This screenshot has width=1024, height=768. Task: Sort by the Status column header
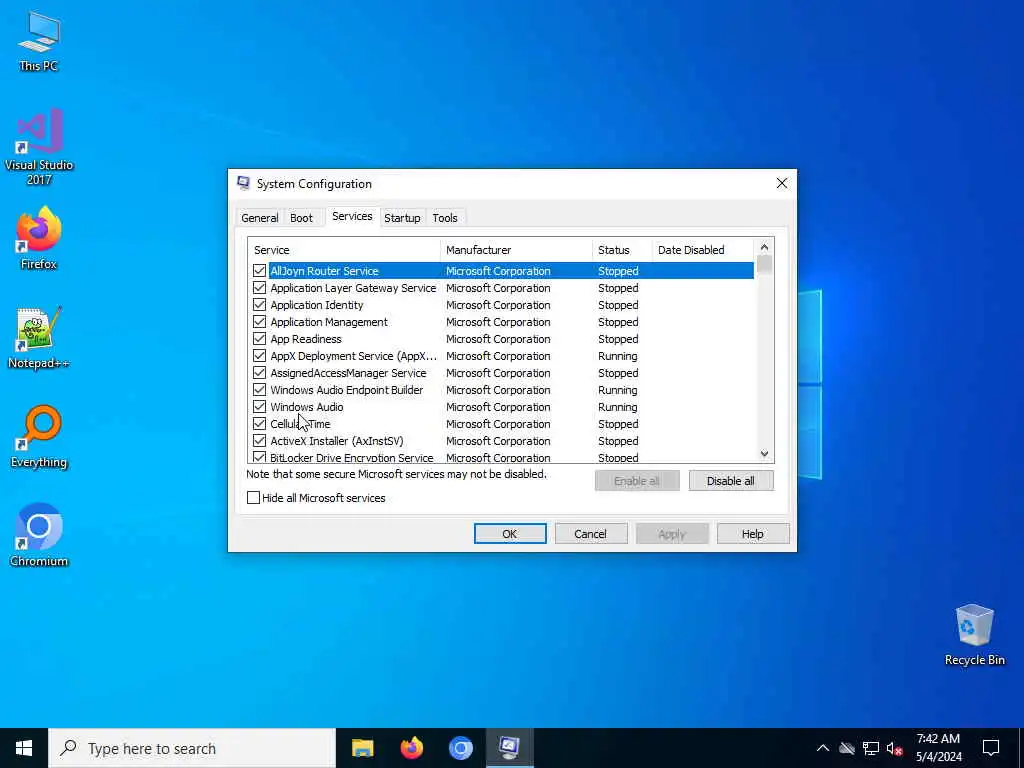point(622,250)
